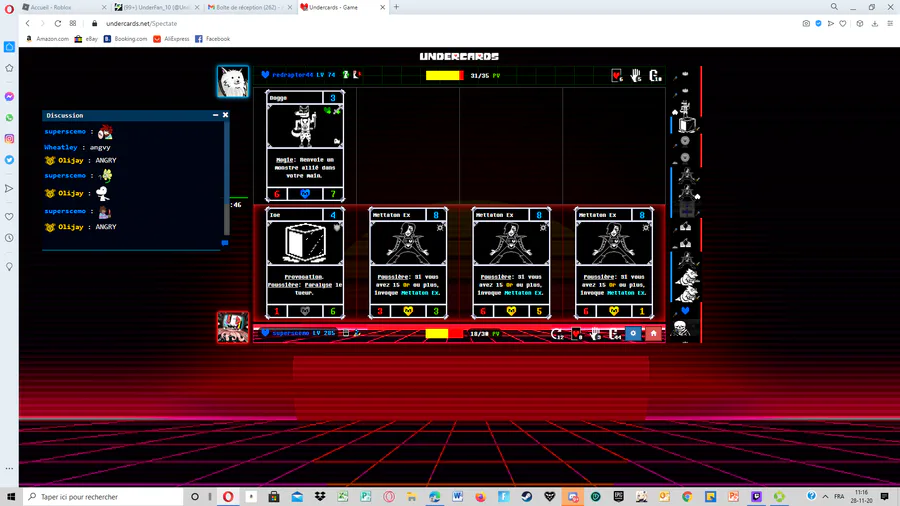Screen dimensions: 900x506
Task: Open history clock in Opera sidebar
Action: tap(9, 238)
